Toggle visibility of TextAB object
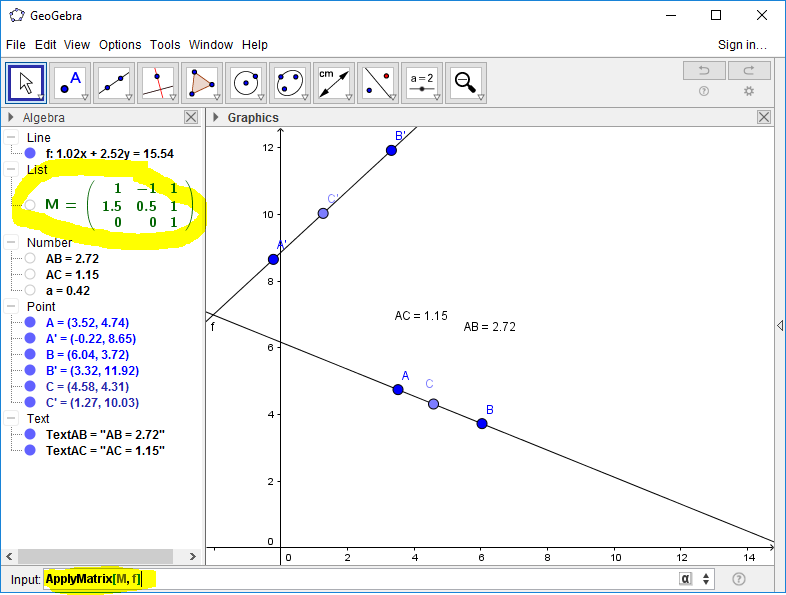The height and width of the screenshot is (595, 786). click(30, 434)
